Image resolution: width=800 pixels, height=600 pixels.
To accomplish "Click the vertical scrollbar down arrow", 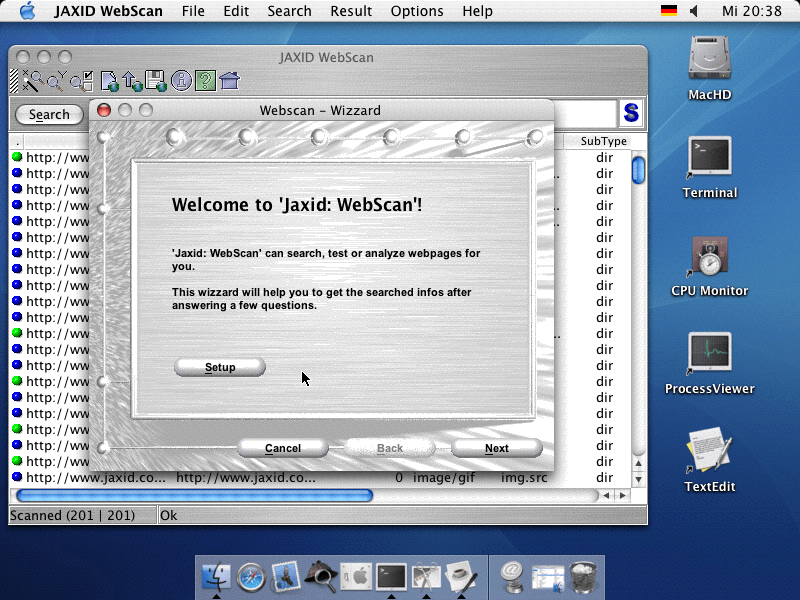I will [638, 480].
